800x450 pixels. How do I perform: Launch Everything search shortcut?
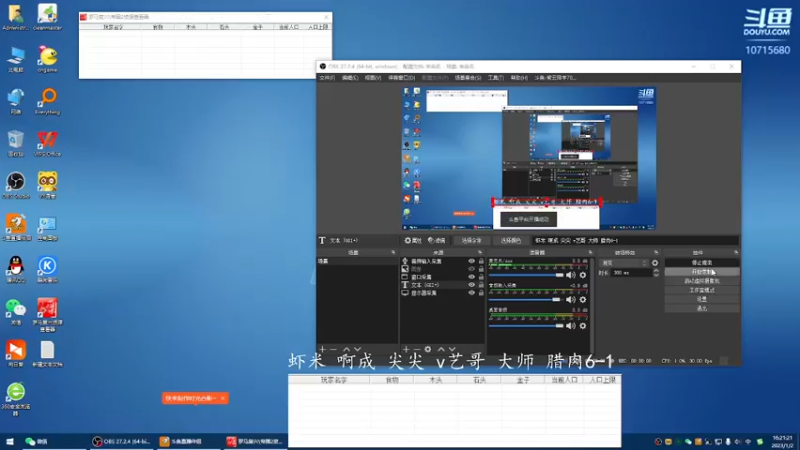pyautogui.click(x=47, y=101)
